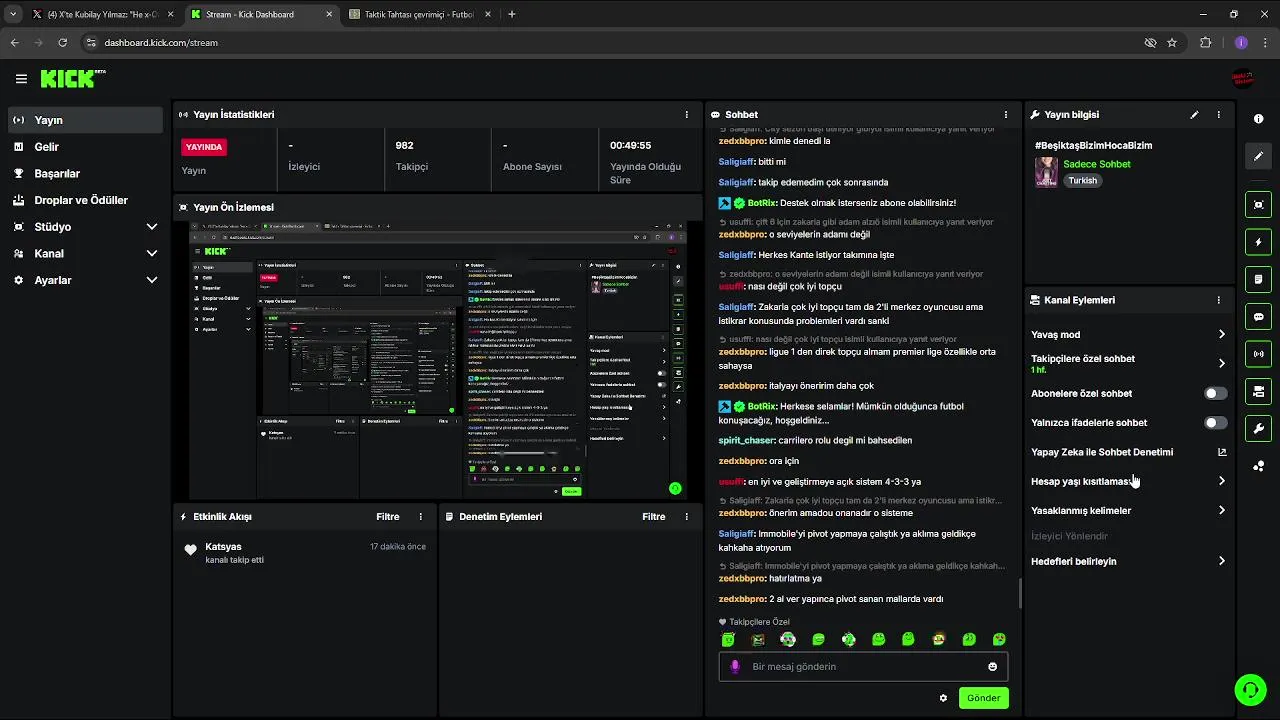Open Chrome extensions puzzle icon
The width and height of the screenshot is (1280, 720).
pos(1205,43)
